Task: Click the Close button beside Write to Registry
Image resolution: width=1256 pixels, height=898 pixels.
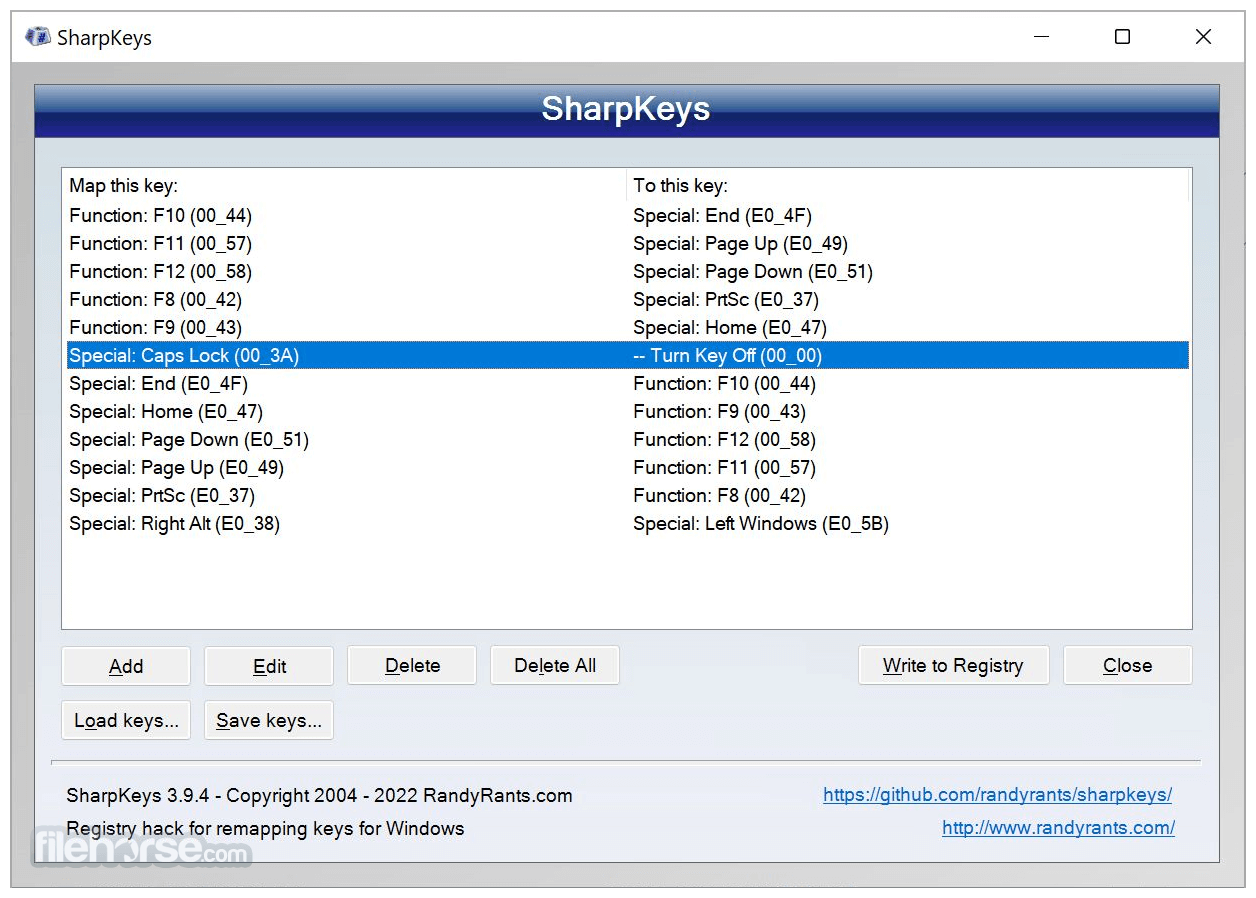Action: [1127, 666]
